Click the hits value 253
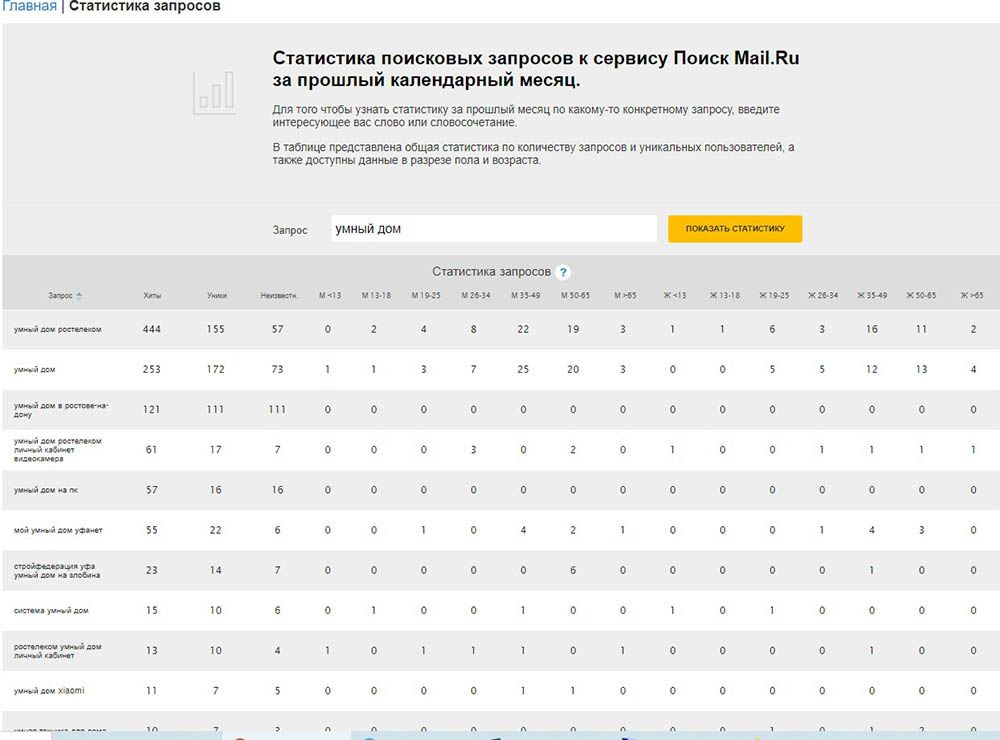 tap(152, 369)
